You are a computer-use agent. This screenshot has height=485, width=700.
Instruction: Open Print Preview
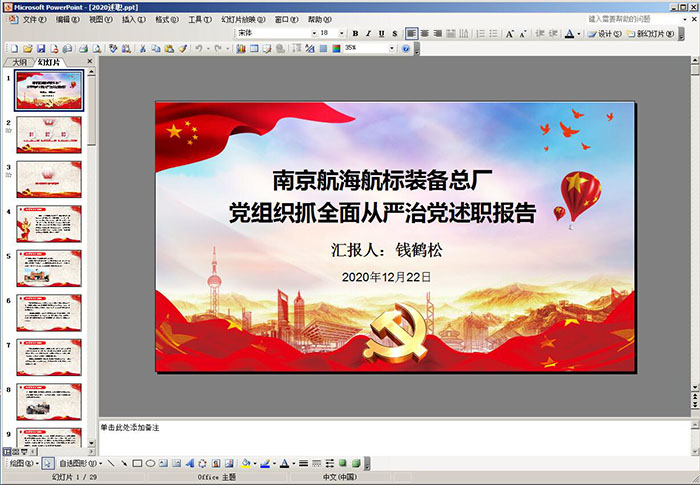96,49
